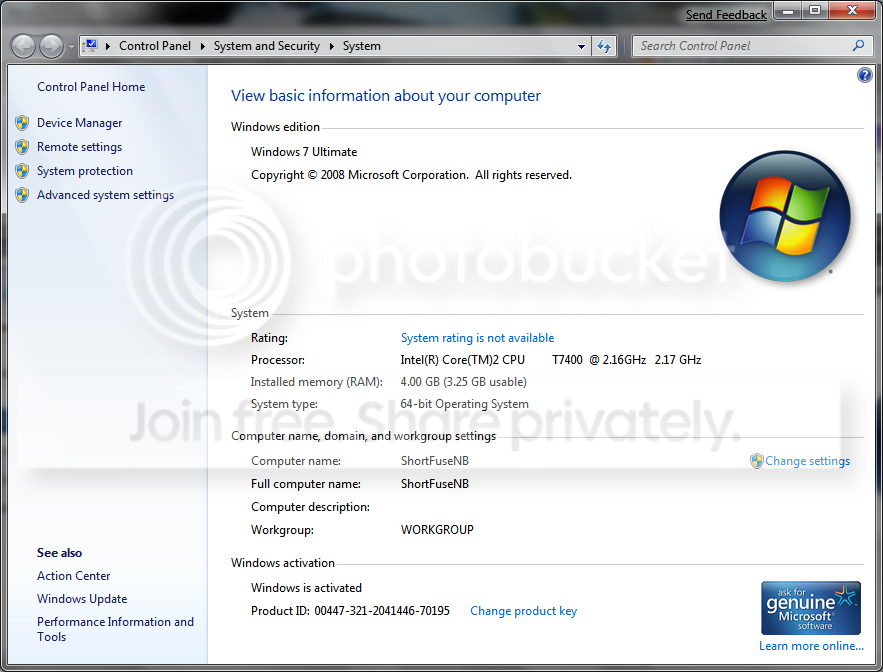Open Remote settings

coord(79,147)
